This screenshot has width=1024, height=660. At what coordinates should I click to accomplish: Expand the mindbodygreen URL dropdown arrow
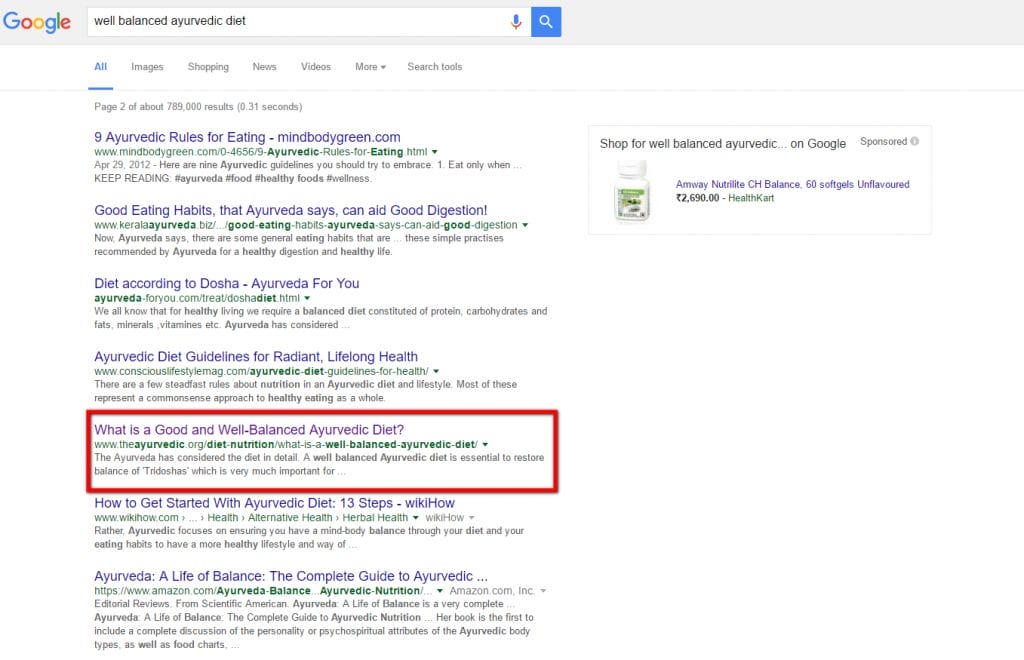click(435, 152)
